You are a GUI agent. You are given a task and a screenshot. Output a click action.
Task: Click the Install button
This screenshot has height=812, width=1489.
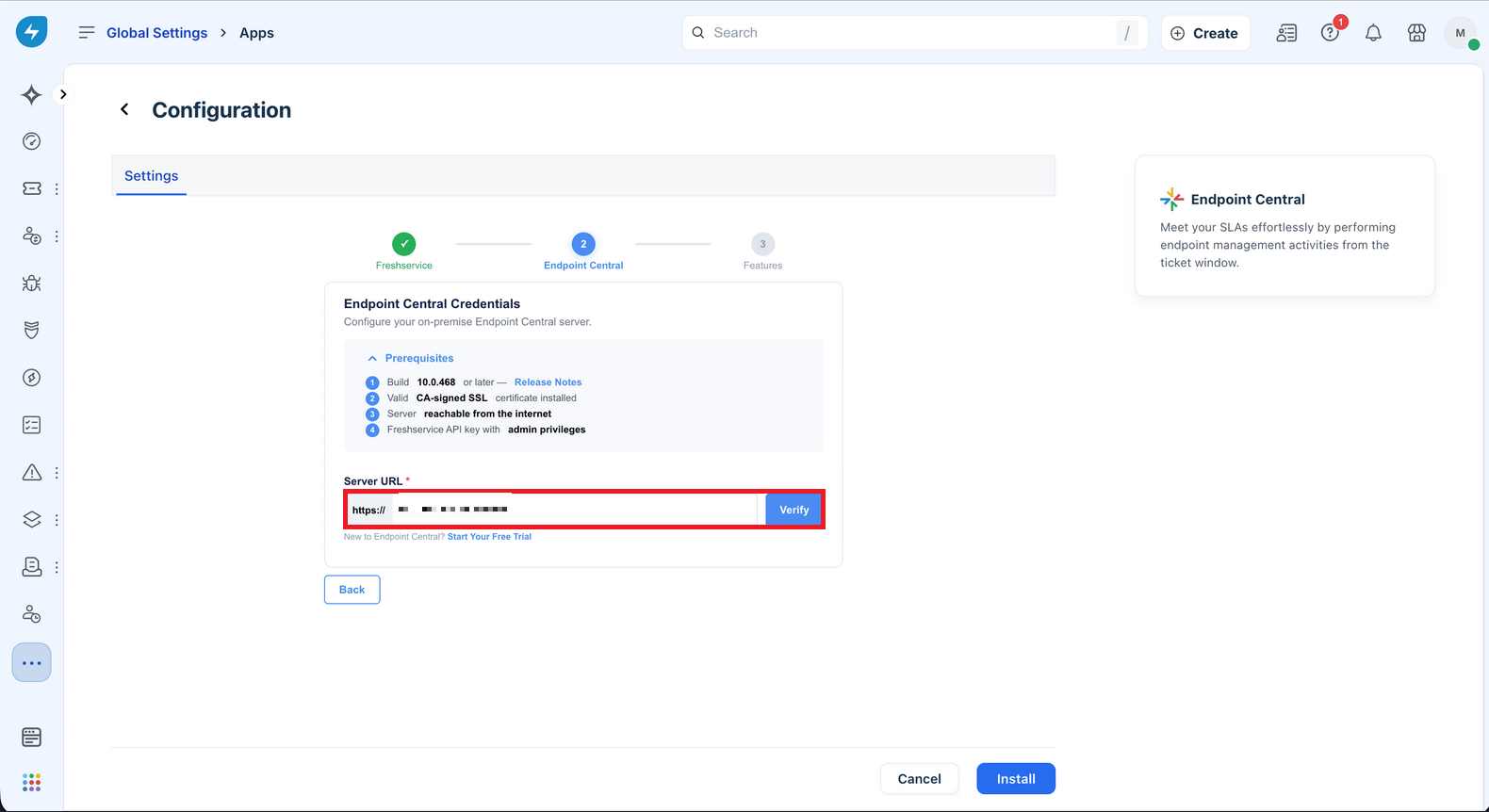(1016, 779)
